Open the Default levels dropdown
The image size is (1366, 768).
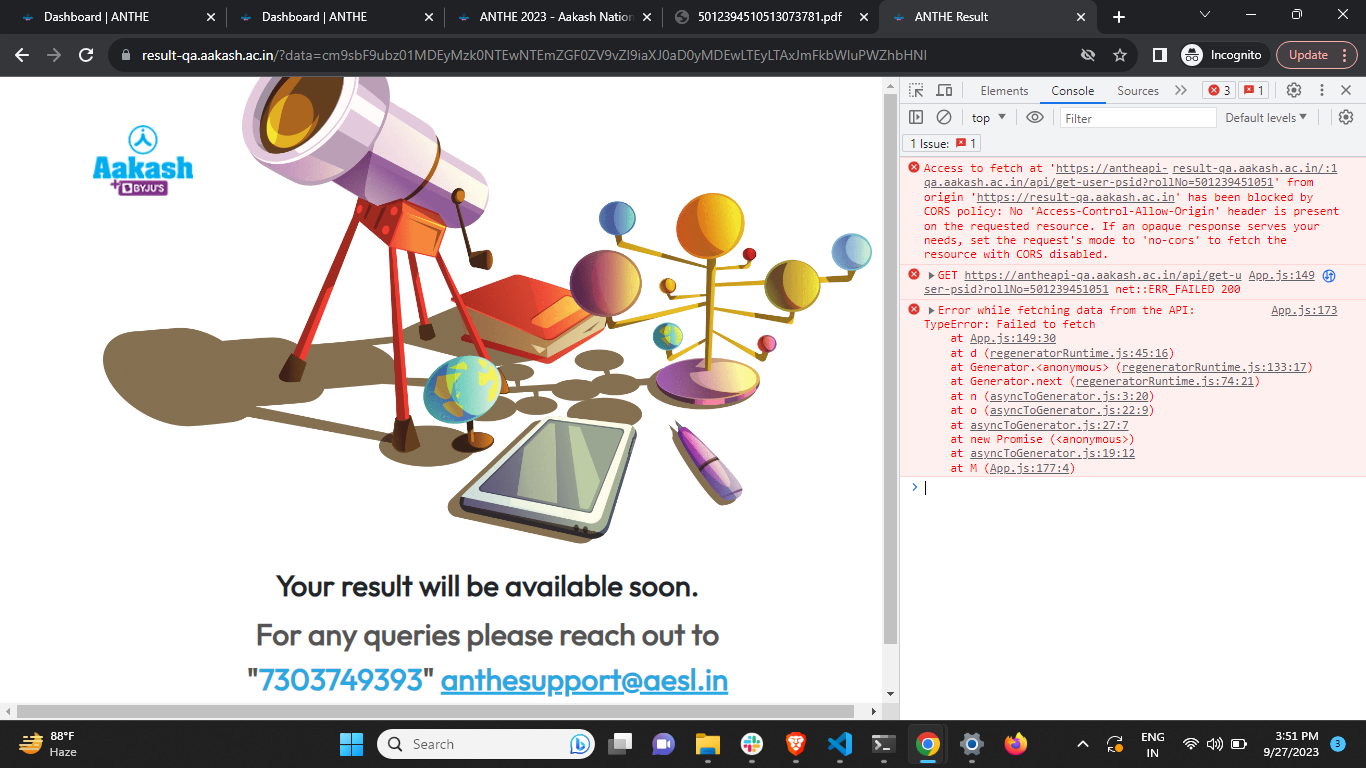[x=1264, y=117]
